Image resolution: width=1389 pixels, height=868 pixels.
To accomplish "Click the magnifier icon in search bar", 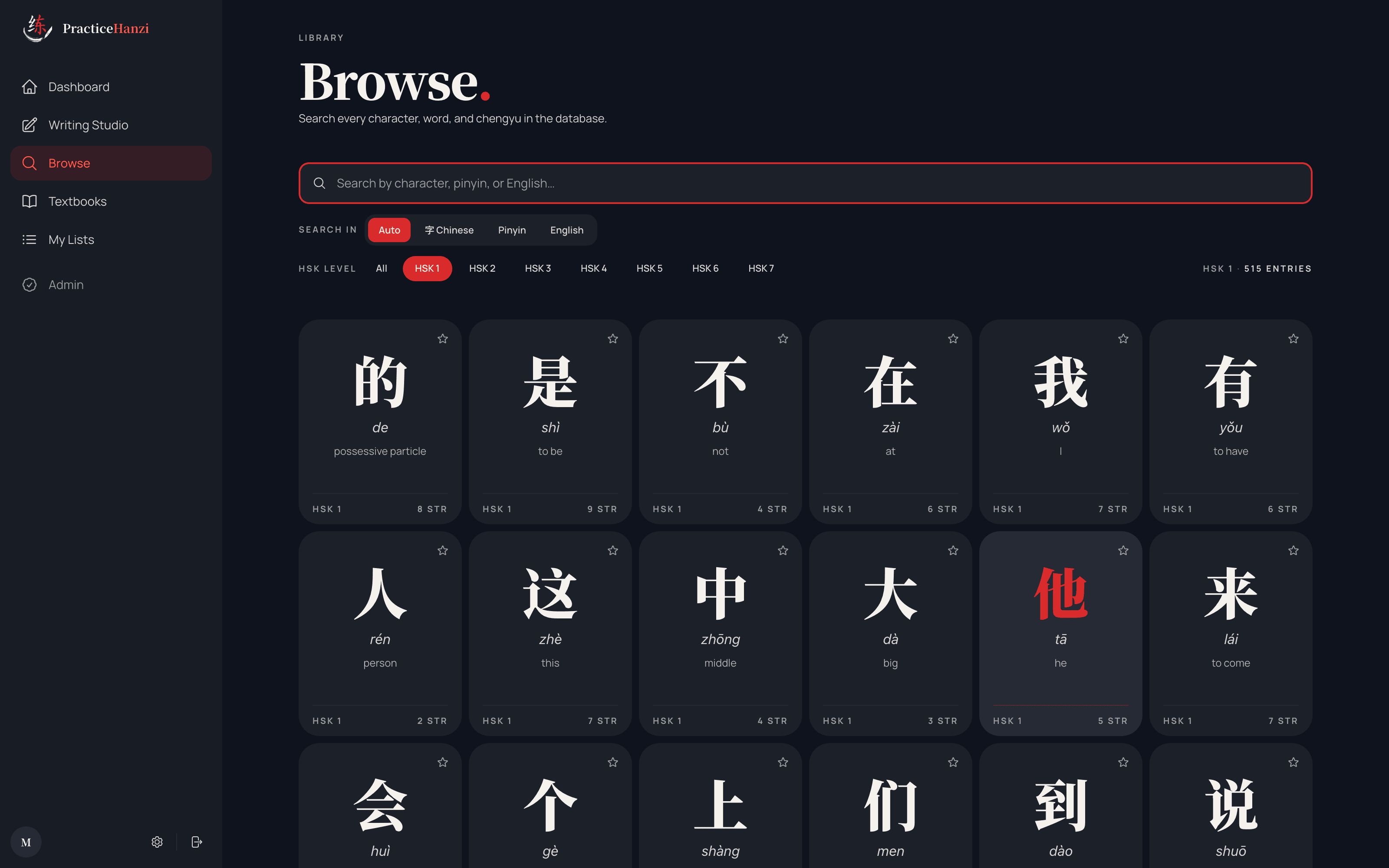I will tap(320, 183).
